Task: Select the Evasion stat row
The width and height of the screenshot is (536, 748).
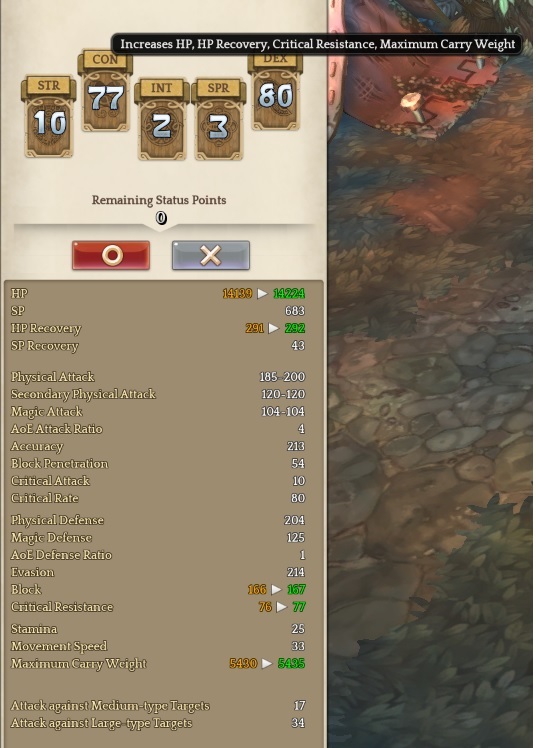Action: (158, 572)
